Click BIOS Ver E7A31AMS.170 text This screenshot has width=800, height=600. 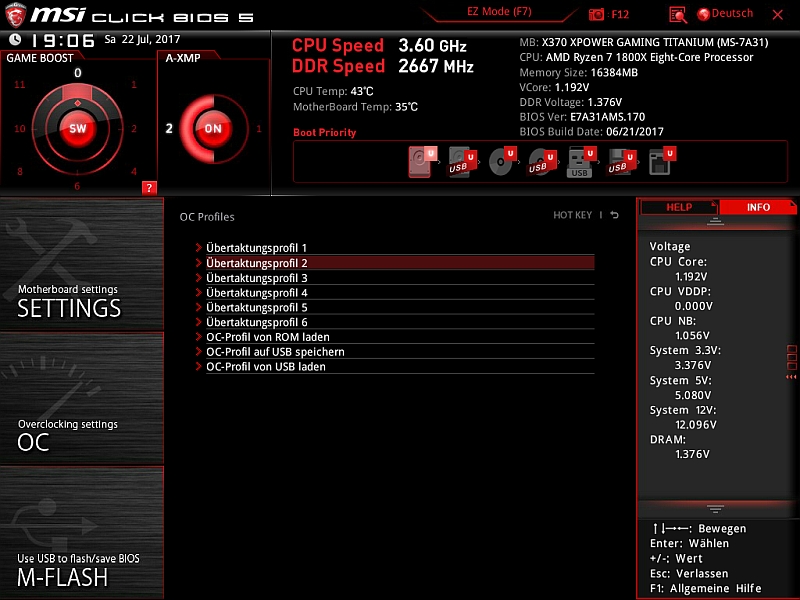click(x=582, y=117)
